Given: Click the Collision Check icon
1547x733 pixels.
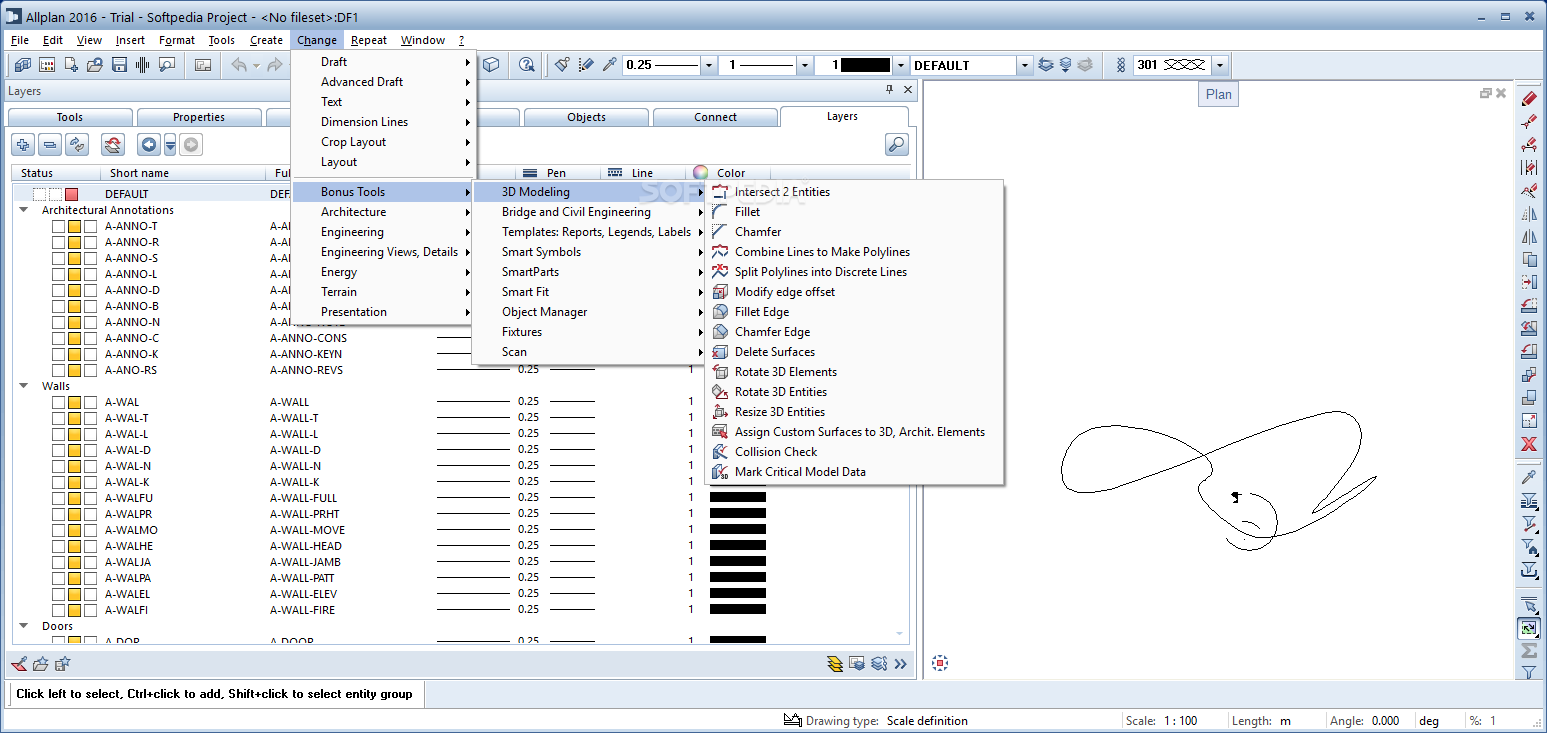Looking at the screenshot, I should (719, 452).
